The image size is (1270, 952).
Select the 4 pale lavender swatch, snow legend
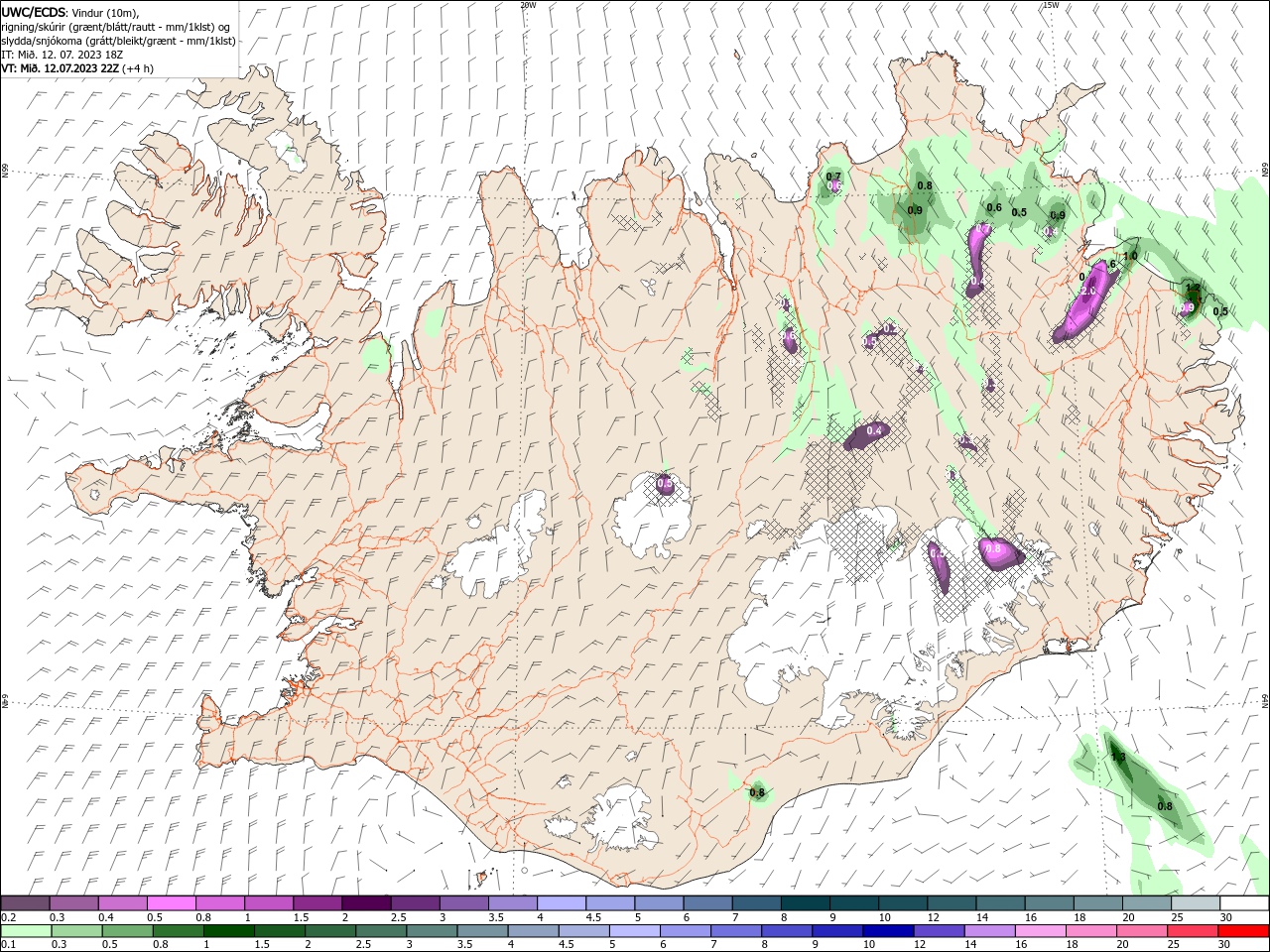click(x=562, y=903)
